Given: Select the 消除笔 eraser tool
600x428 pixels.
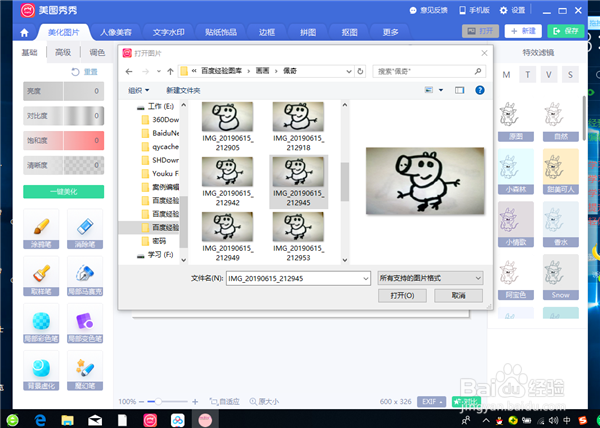Looking at the screenshot, I should tap(85, 229).
